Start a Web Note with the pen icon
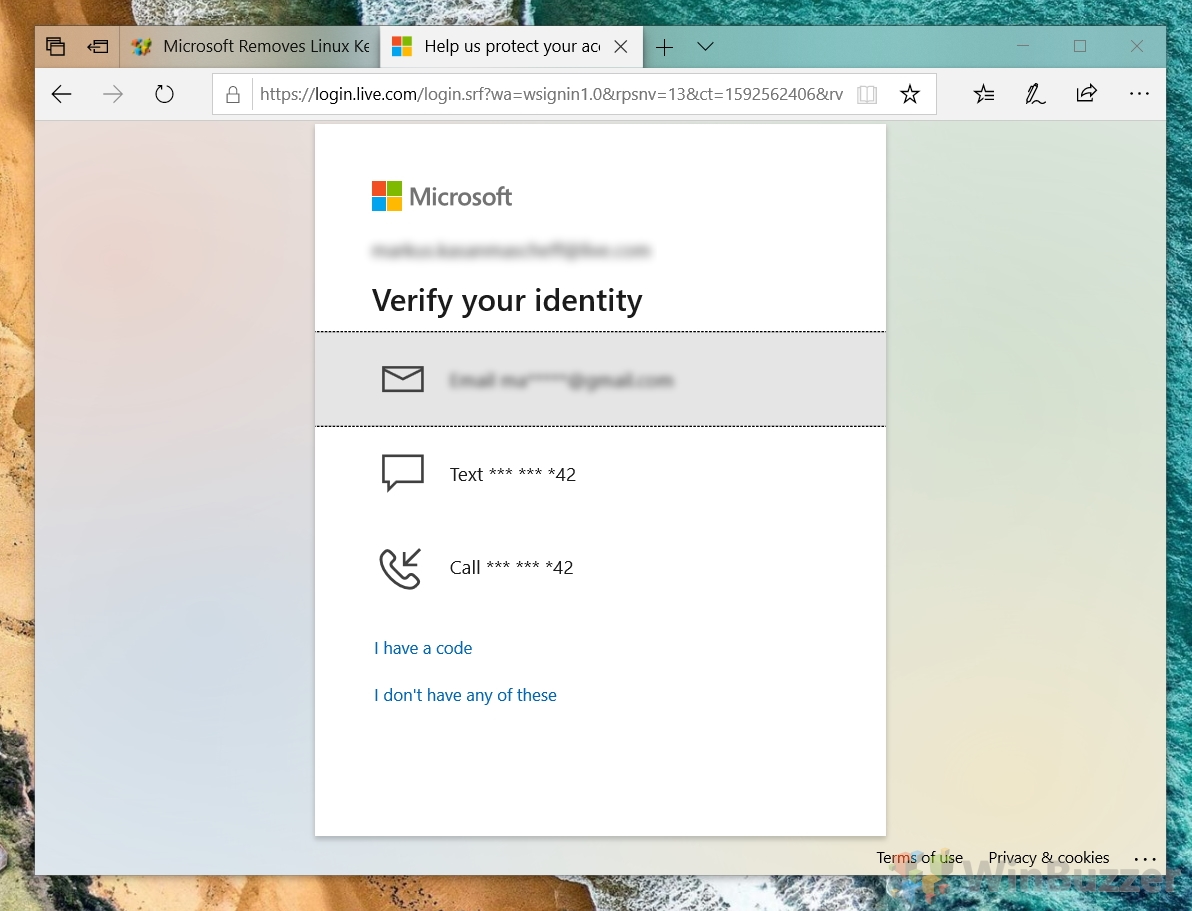 click(x=1035, y=94)
